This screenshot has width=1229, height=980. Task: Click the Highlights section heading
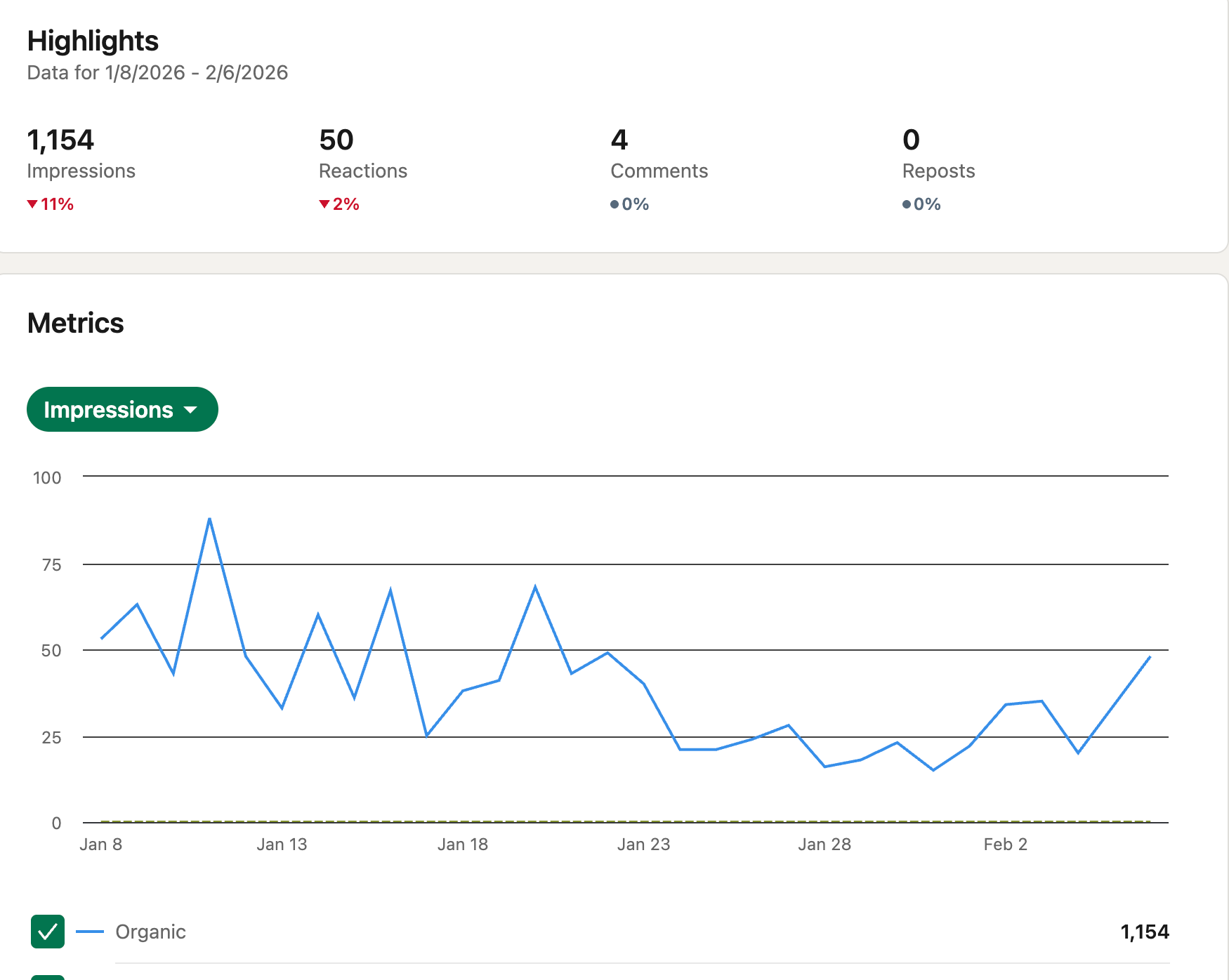(x=93, y=41)
